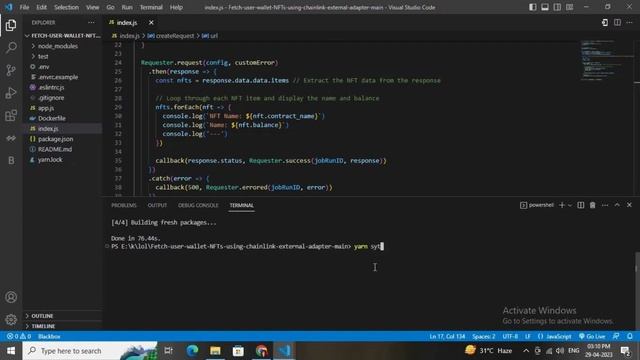Open the .eslintrc.js file
Viewport: 640px width, 360px height.
[x=63, y=87]
